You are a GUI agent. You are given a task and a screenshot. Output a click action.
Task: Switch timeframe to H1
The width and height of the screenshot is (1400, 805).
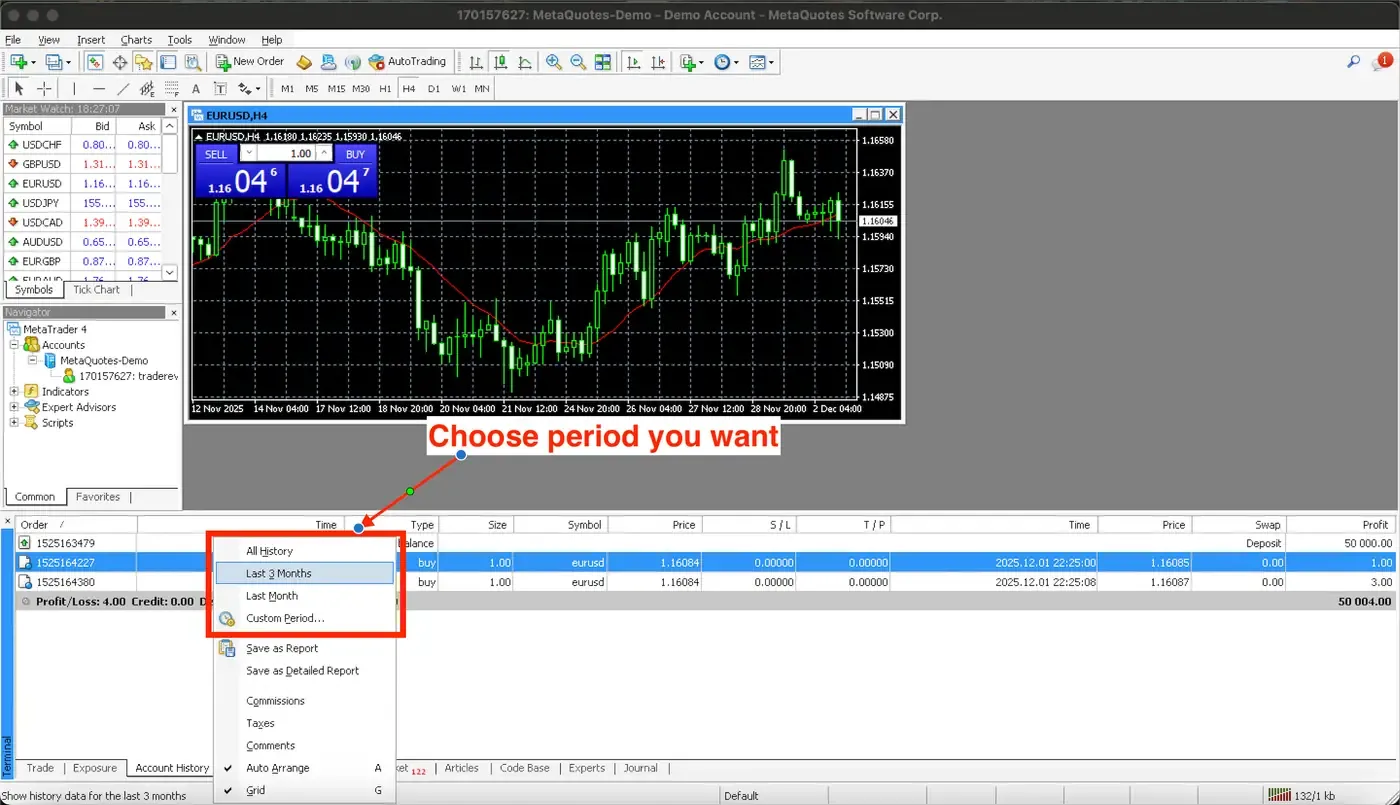coord(385,88)
